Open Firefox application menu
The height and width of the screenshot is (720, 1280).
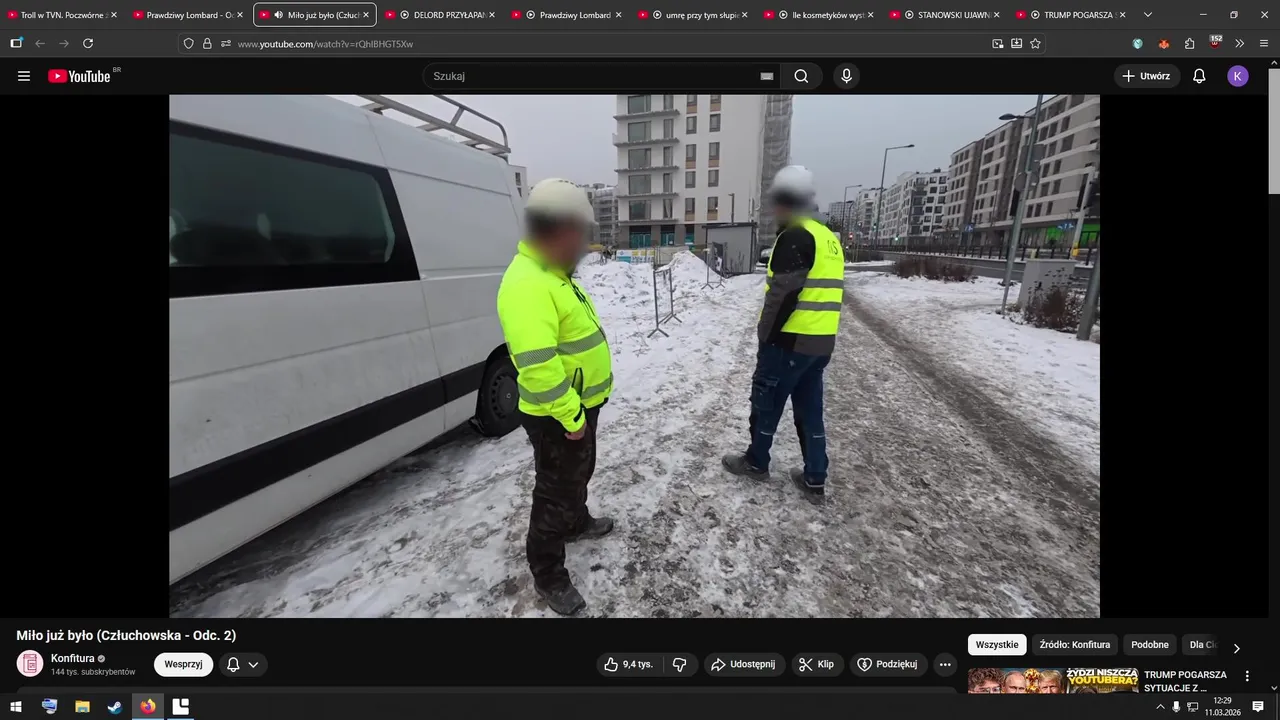coord(1264,43)
